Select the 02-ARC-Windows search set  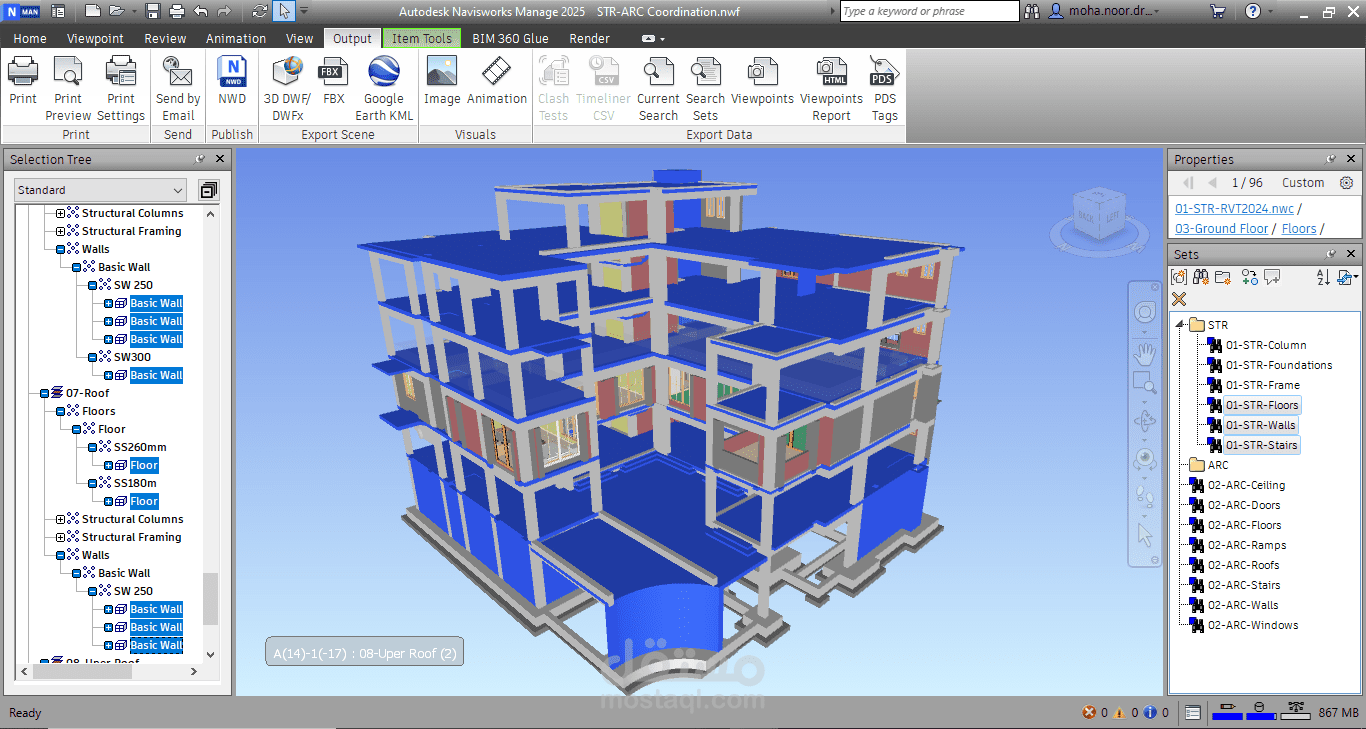tap(1253, 625)
